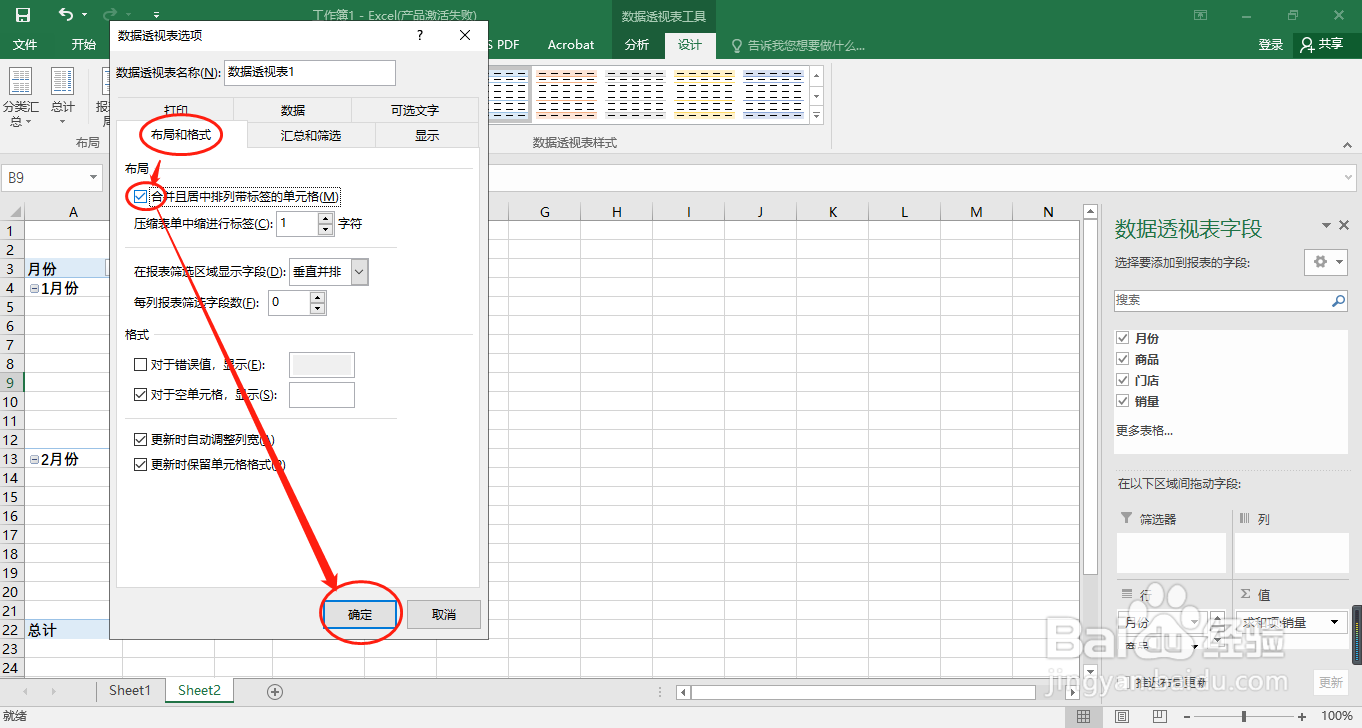This screenshot has width=1362, height=728.
Task: Uncheck the 月份 field checkbox
Action: point(1123,339)
